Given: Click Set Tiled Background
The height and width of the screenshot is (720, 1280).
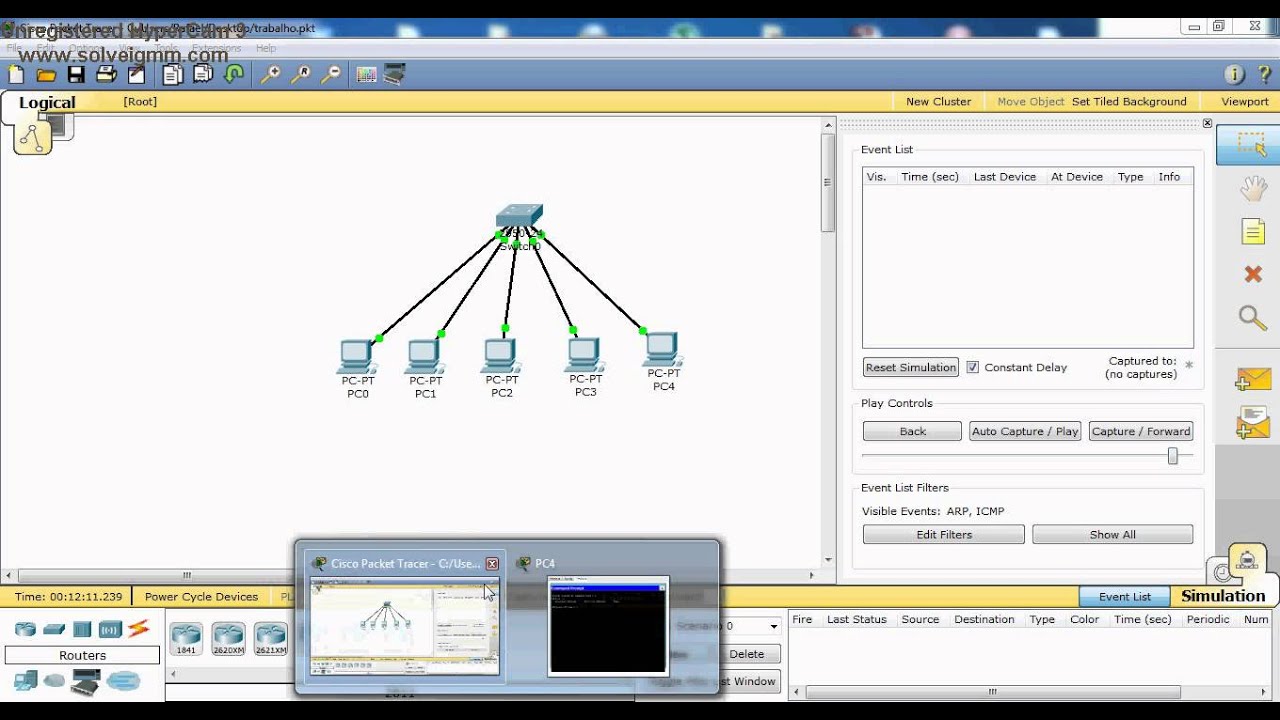Looking at the screenshot, I should 1129,101.
